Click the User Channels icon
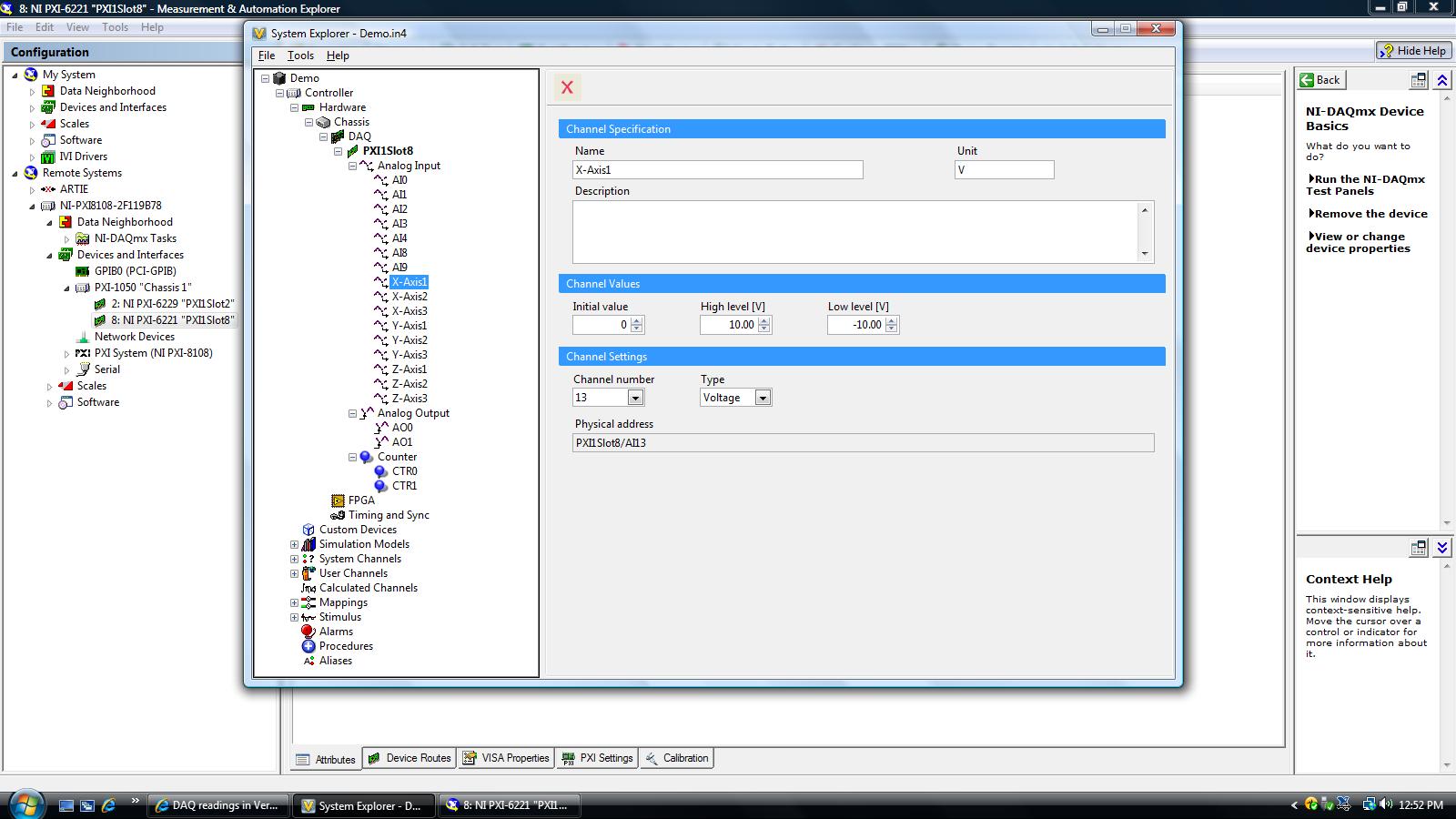The image size is (1456, 819). tap(308, 573)
